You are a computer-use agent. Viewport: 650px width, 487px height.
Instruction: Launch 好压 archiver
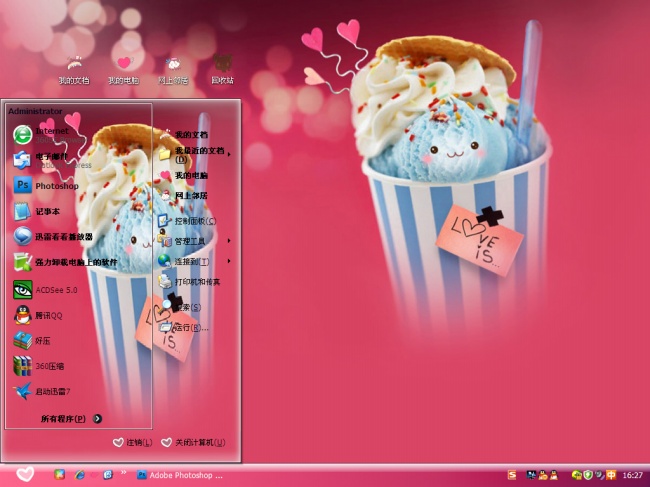coord(32,341)
